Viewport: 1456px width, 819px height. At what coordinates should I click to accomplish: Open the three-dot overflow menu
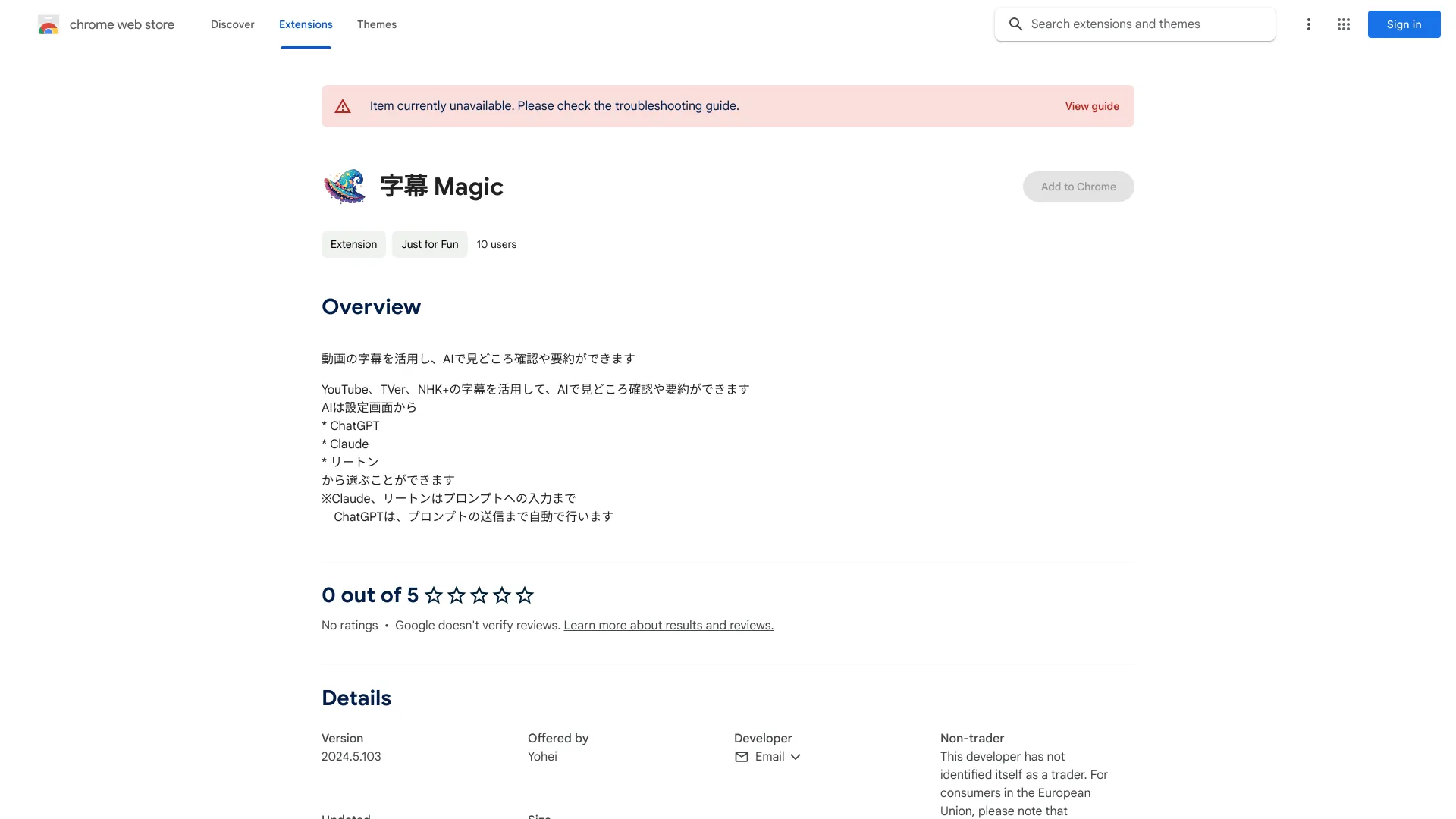tap(1308, 24)
